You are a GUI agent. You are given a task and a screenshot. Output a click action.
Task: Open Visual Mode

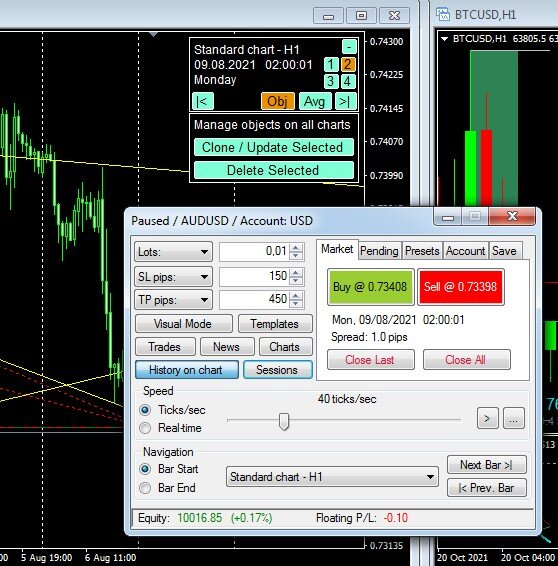pos(183,324)
